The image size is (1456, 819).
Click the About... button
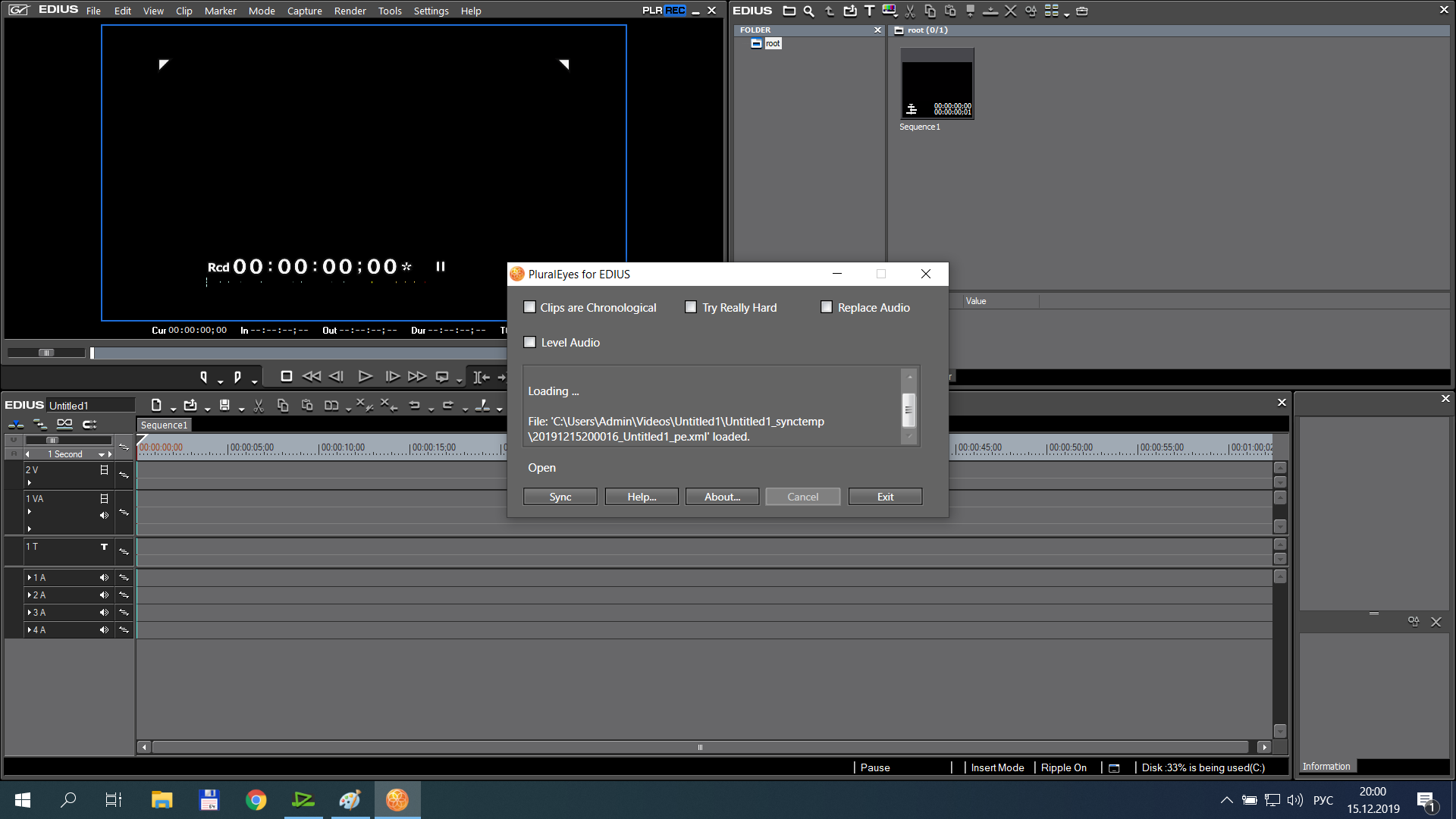[722, 497]
